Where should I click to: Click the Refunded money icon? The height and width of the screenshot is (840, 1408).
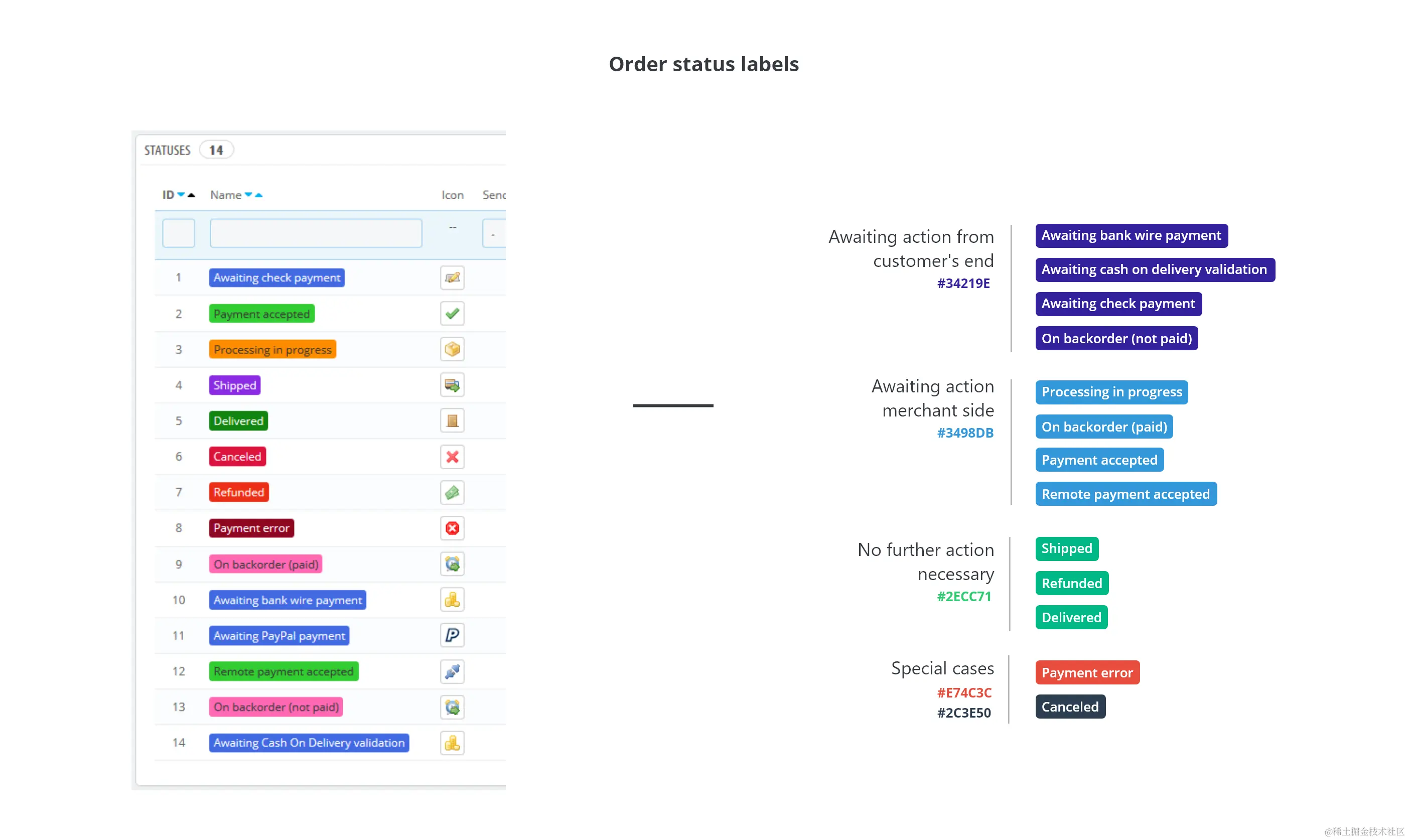pos(452,492)
